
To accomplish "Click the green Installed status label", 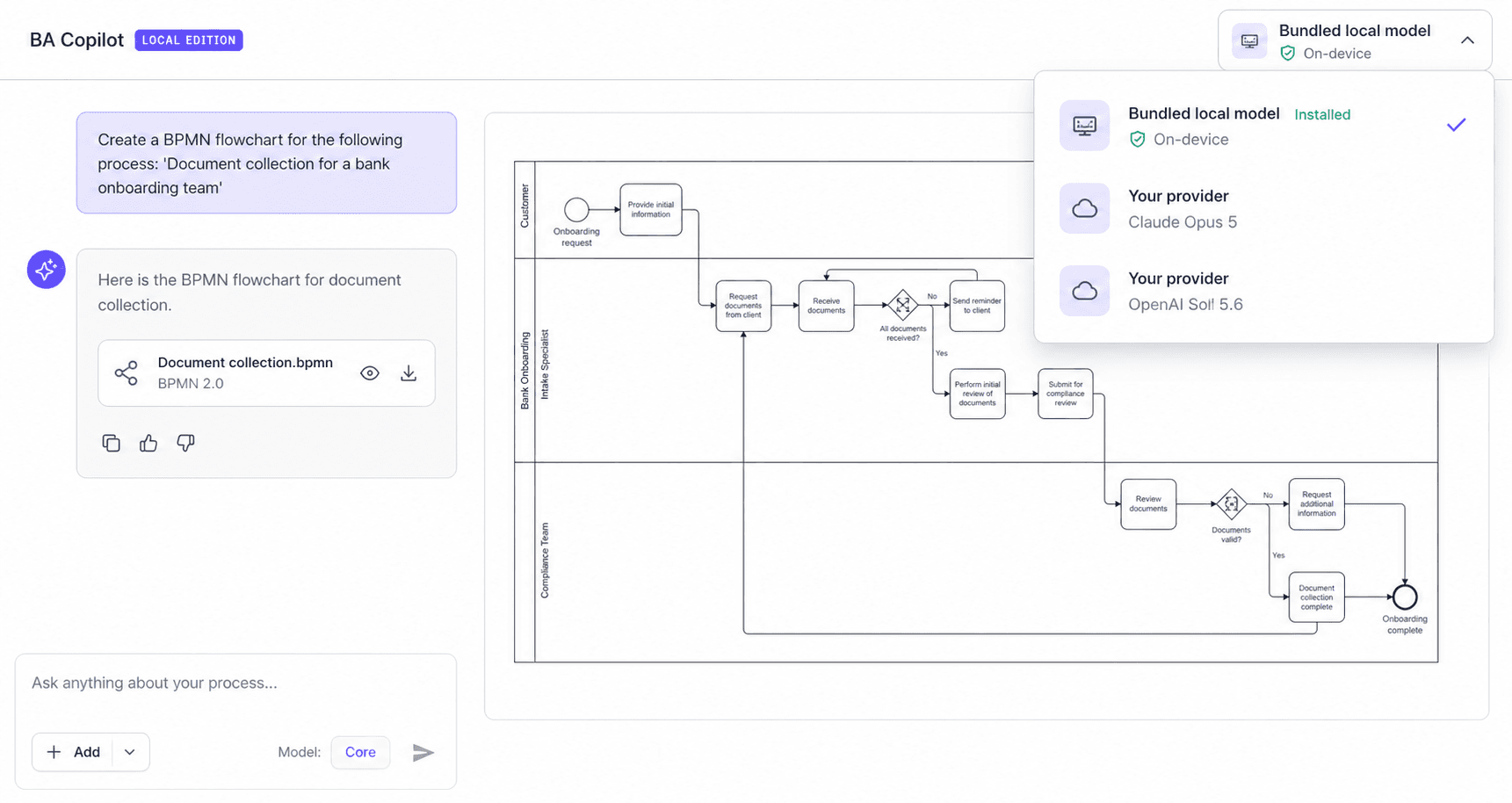I will pos(1322,114).
